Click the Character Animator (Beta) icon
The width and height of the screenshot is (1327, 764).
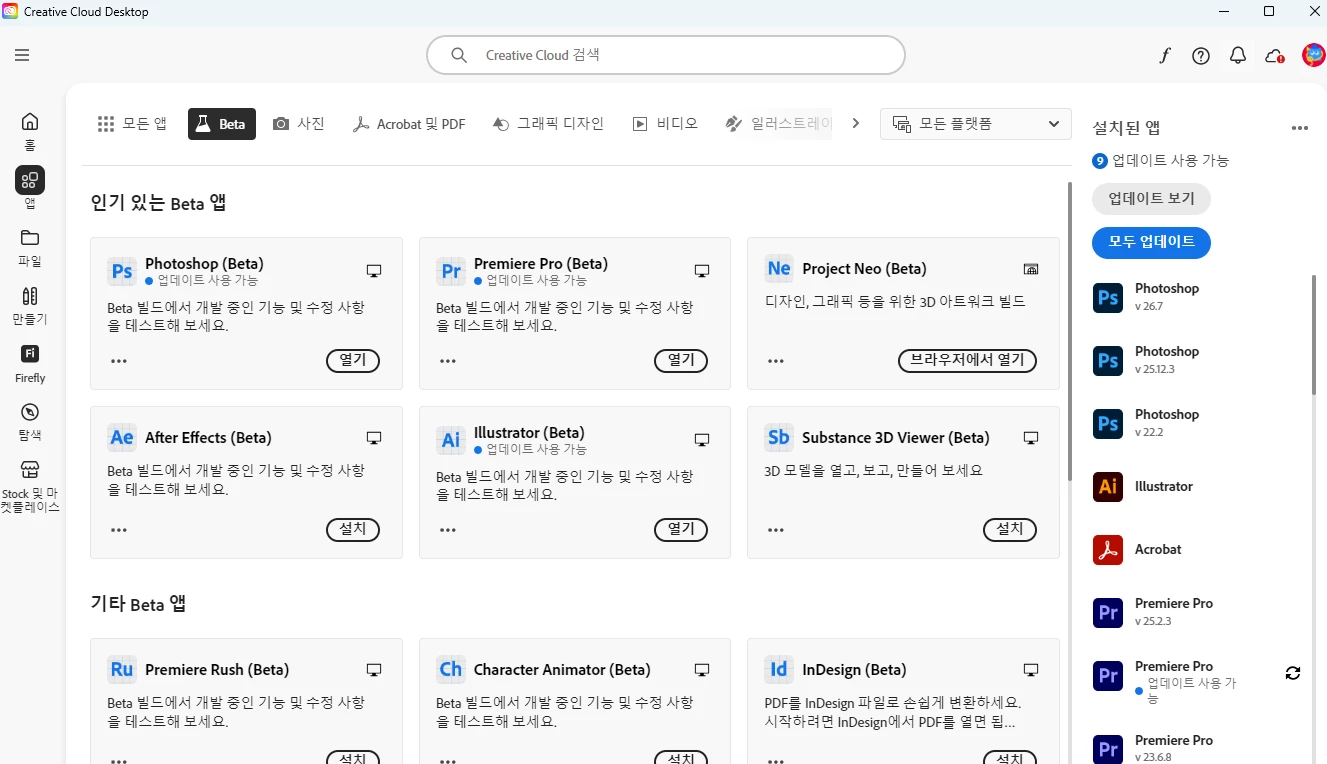click(451, 669)
